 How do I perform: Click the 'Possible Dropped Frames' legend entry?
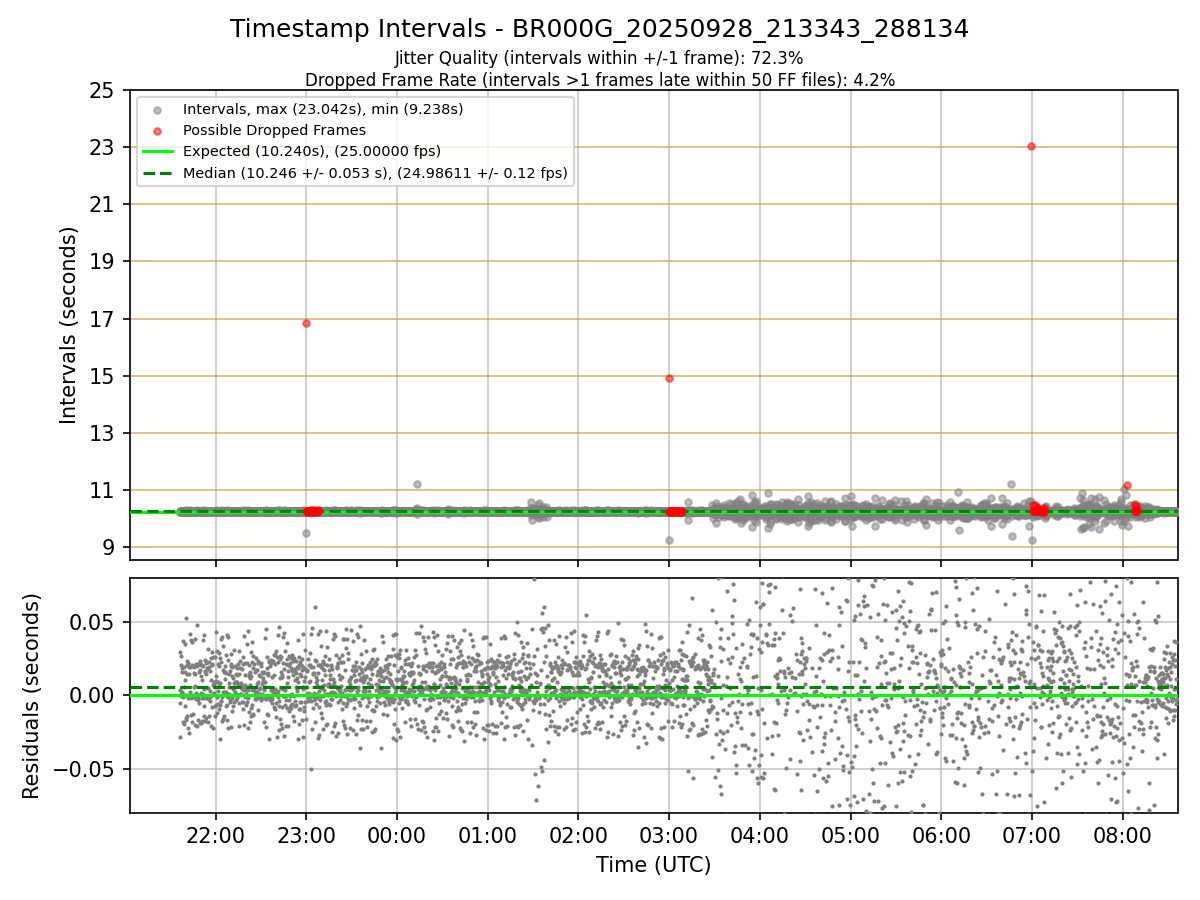click(274, 130)
